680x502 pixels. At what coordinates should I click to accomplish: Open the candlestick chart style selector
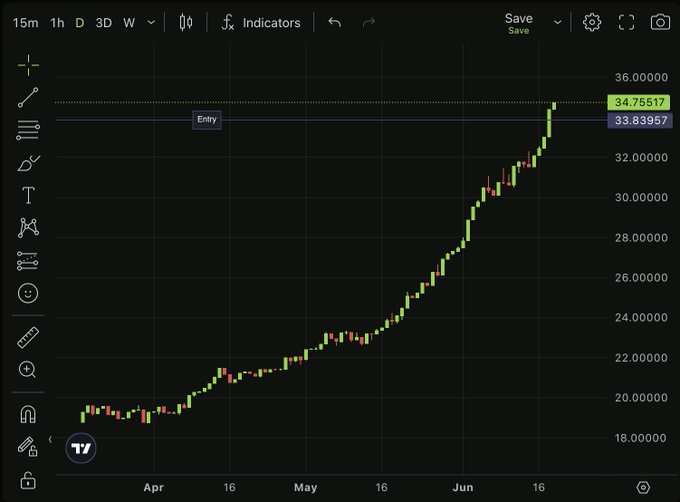click(x=186, y=22)
